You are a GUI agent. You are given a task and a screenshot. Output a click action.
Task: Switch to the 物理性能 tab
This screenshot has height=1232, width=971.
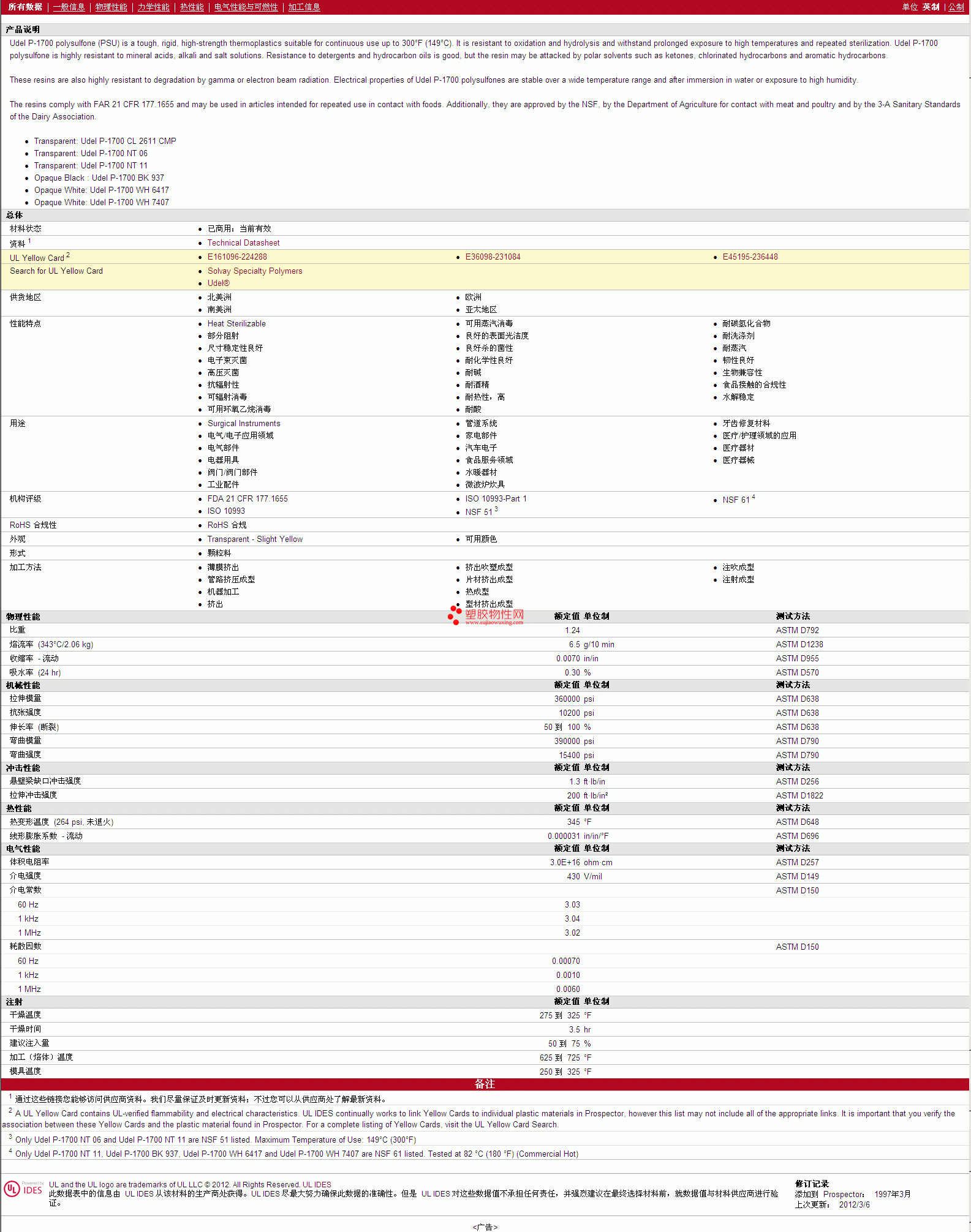coord(111,7)
